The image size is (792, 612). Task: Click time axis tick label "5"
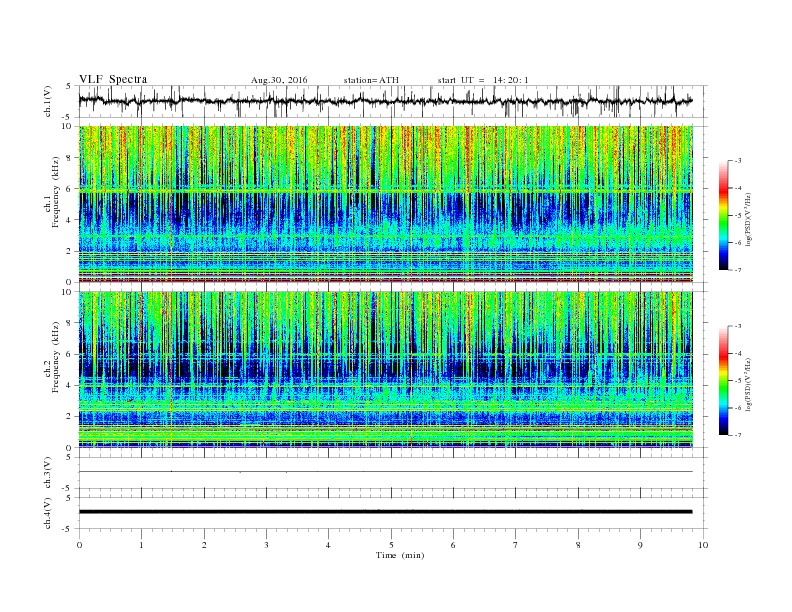coord(391,545)
